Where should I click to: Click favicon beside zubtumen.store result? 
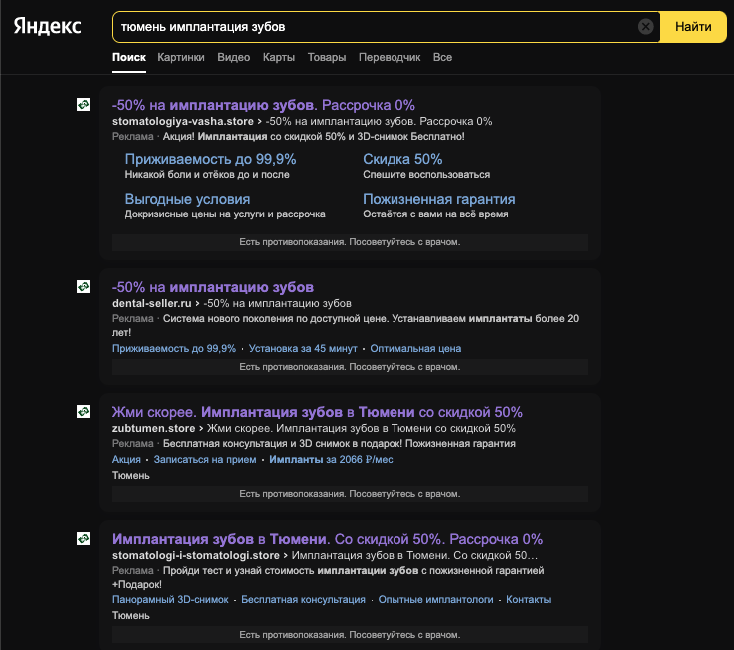click(83, 411)
